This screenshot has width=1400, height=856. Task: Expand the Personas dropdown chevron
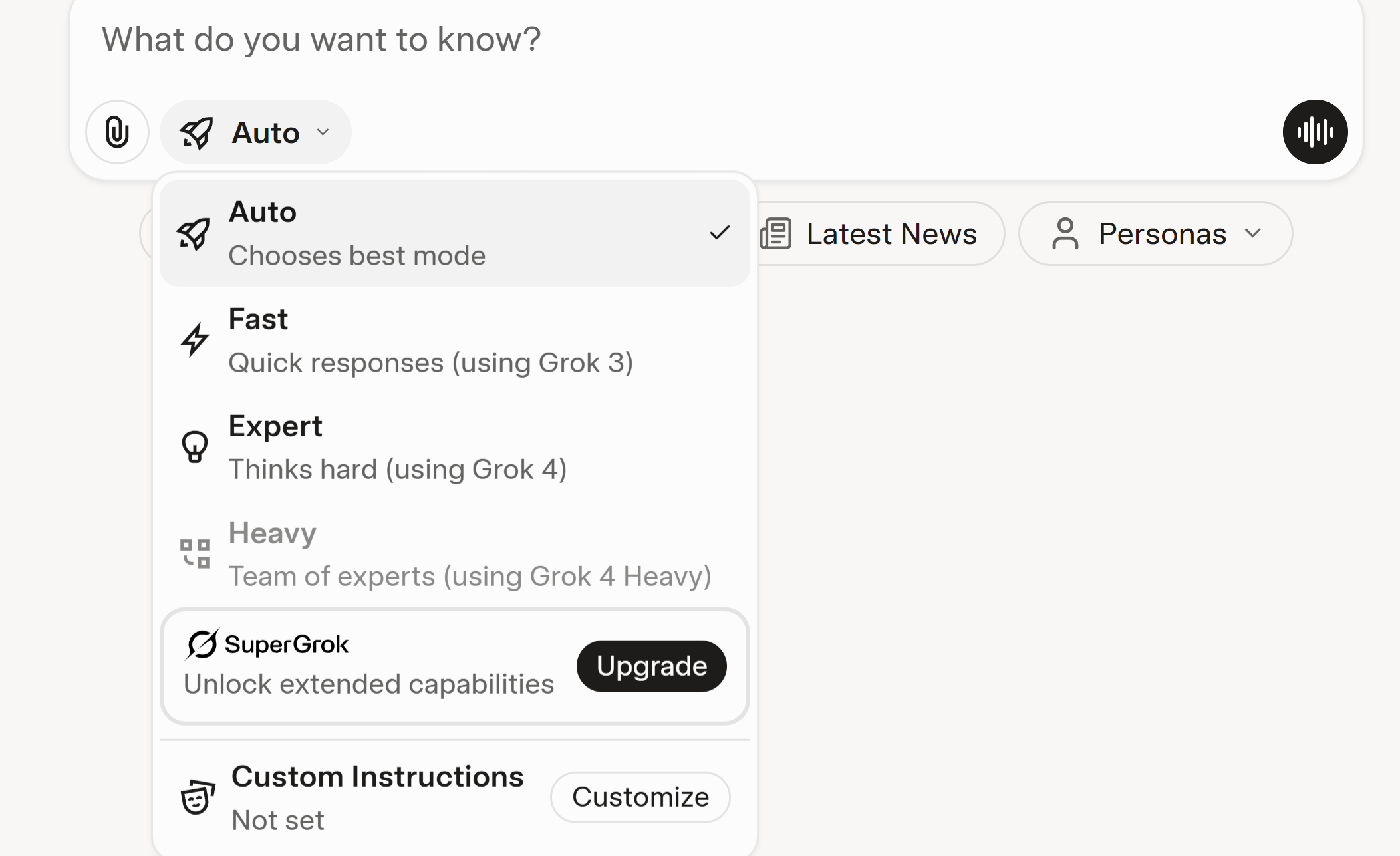click(1253, 234)
